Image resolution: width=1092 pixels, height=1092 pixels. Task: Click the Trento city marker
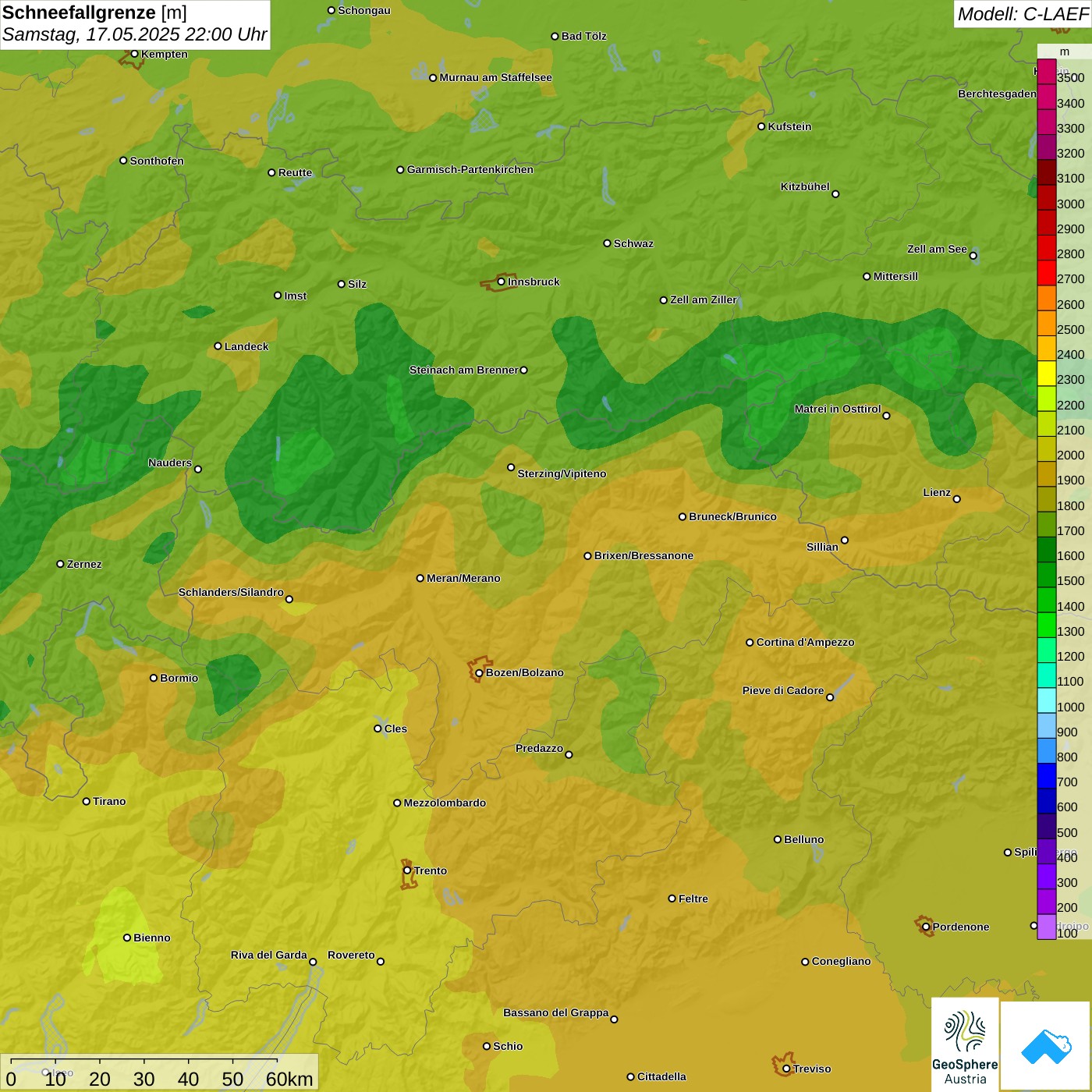[407, 870]
